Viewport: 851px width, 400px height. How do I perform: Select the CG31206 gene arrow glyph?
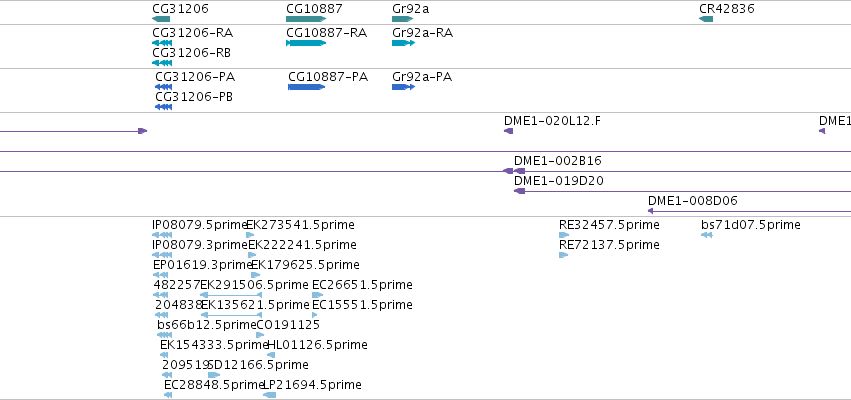(x=161, y=19)
